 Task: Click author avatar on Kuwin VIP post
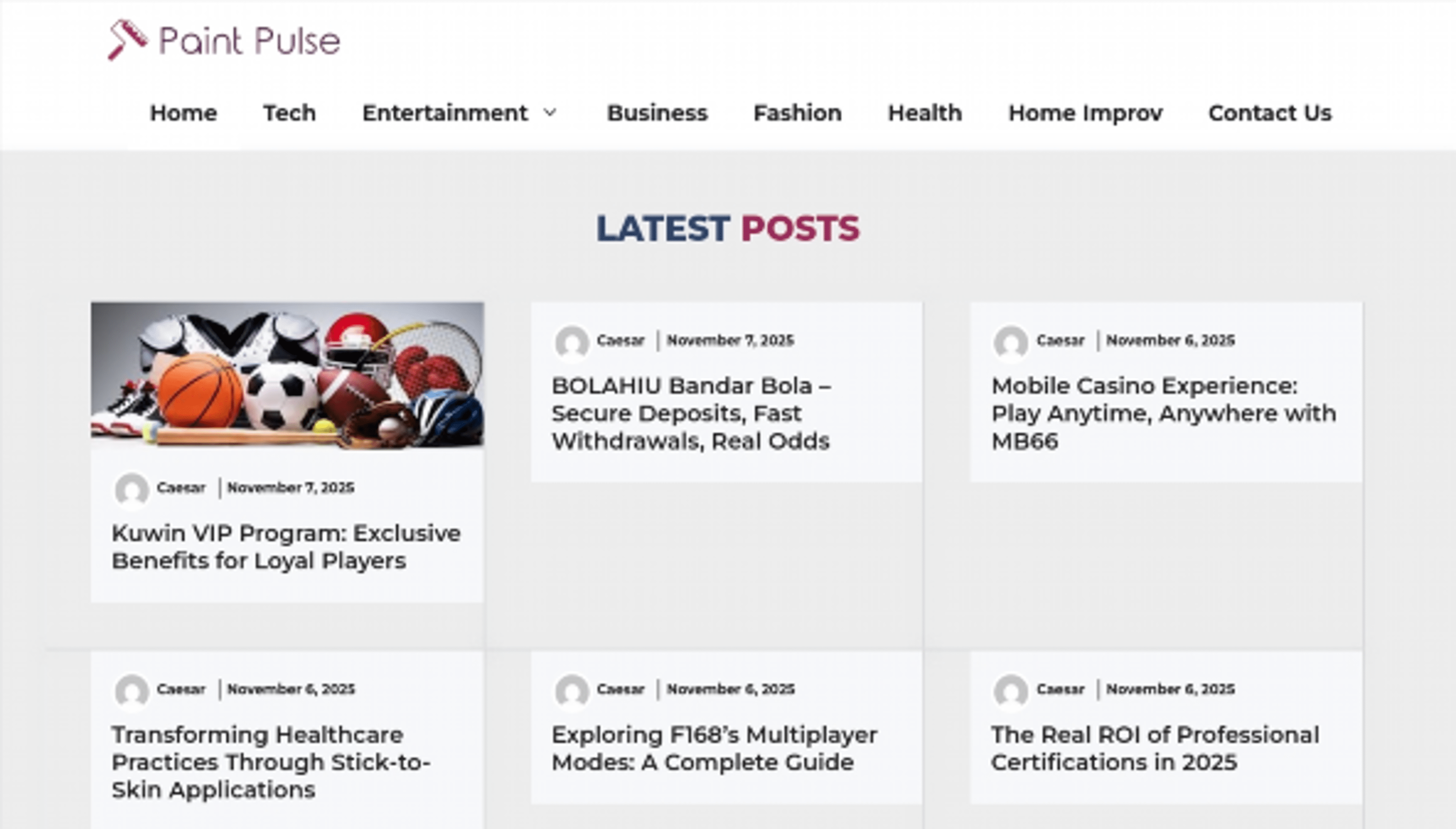click(132, 488)
